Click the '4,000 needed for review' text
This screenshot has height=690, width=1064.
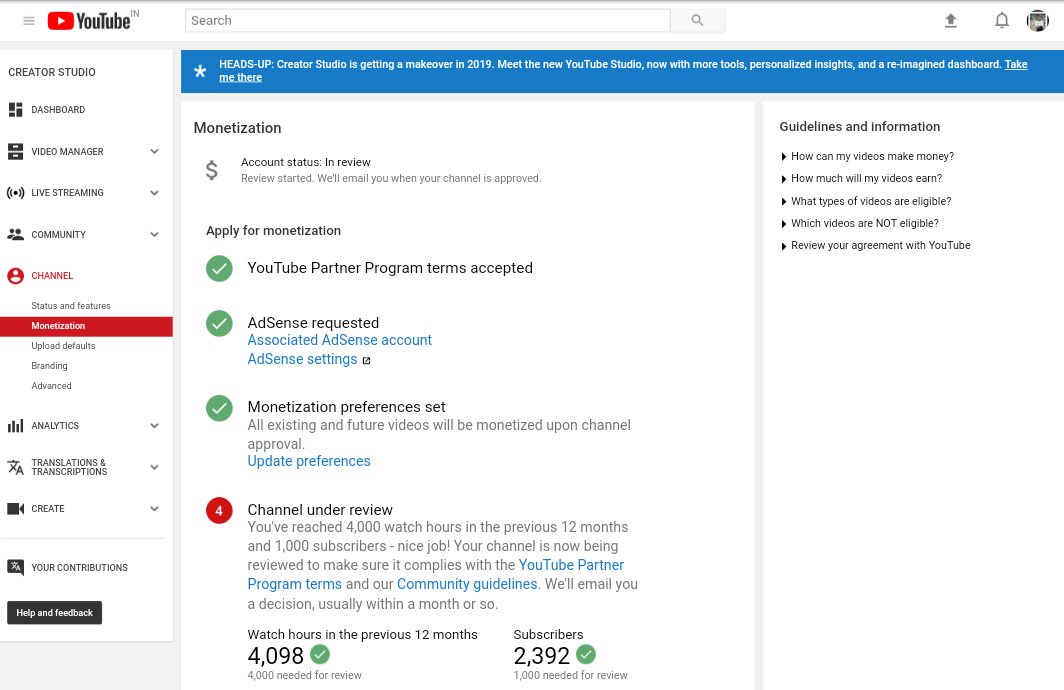[304, 676]
